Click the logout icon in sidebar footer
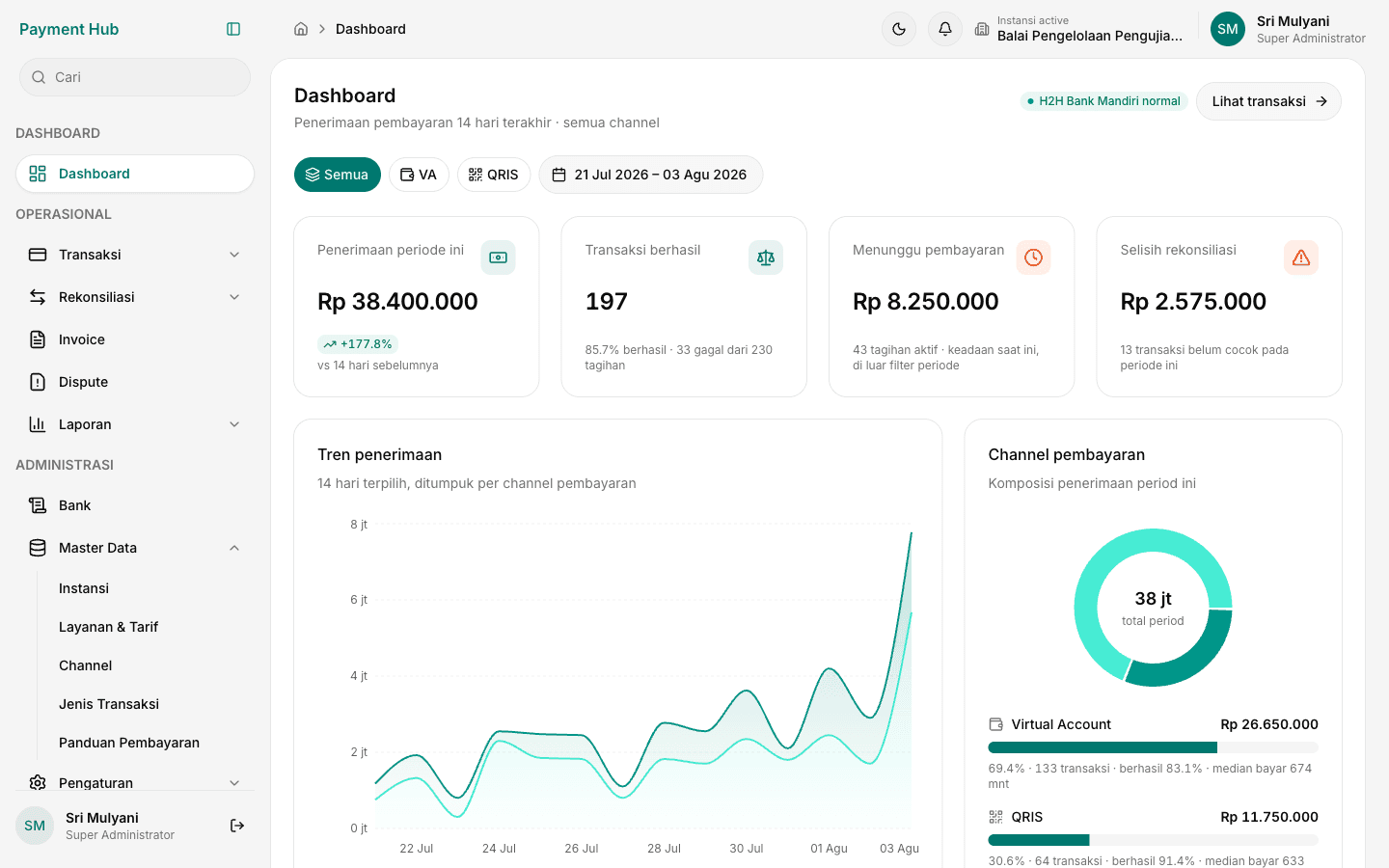This screenshot has width=1389, height=868. (x=237, y=826)
